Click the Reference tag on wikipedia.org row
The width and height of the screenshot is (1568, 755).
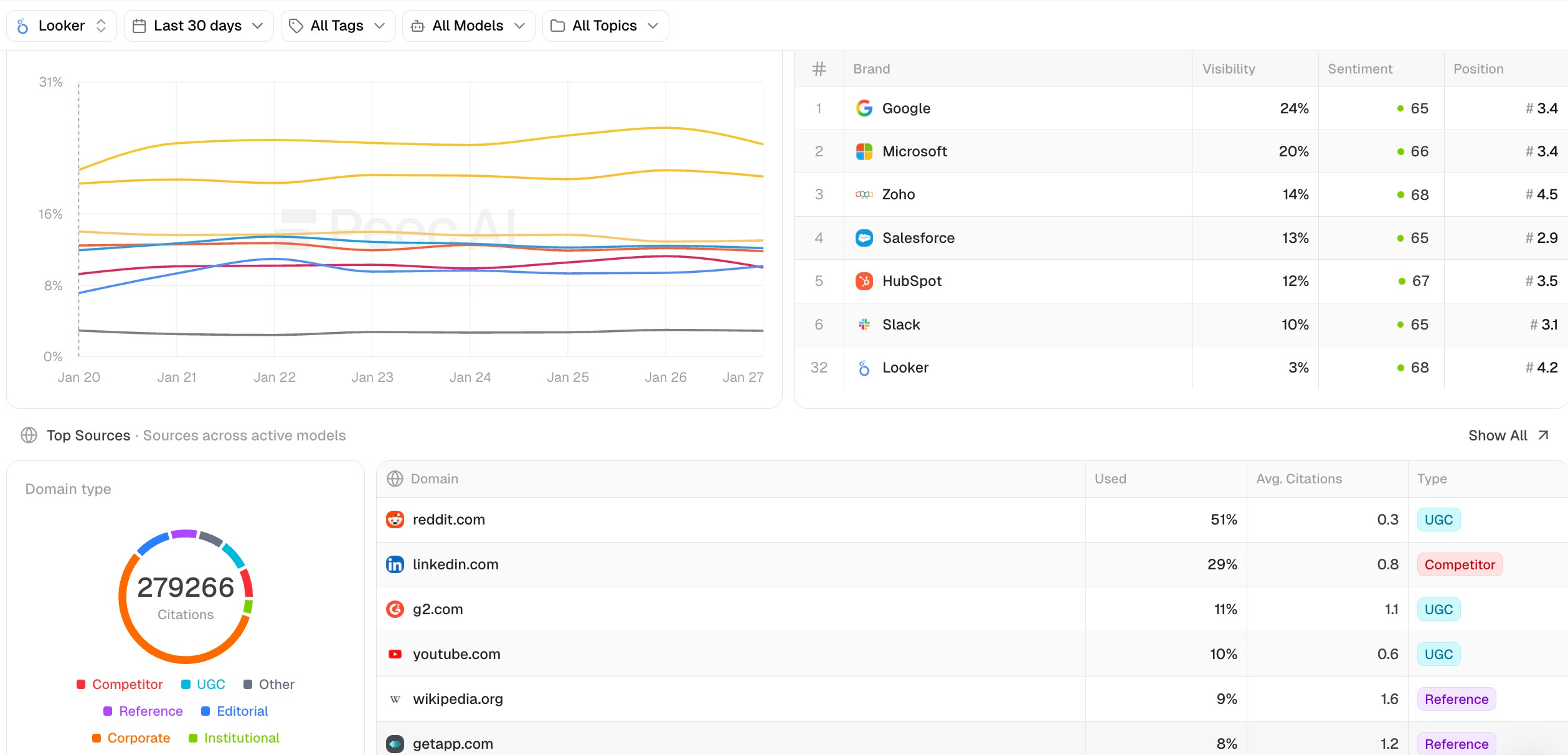(1456, 699)
